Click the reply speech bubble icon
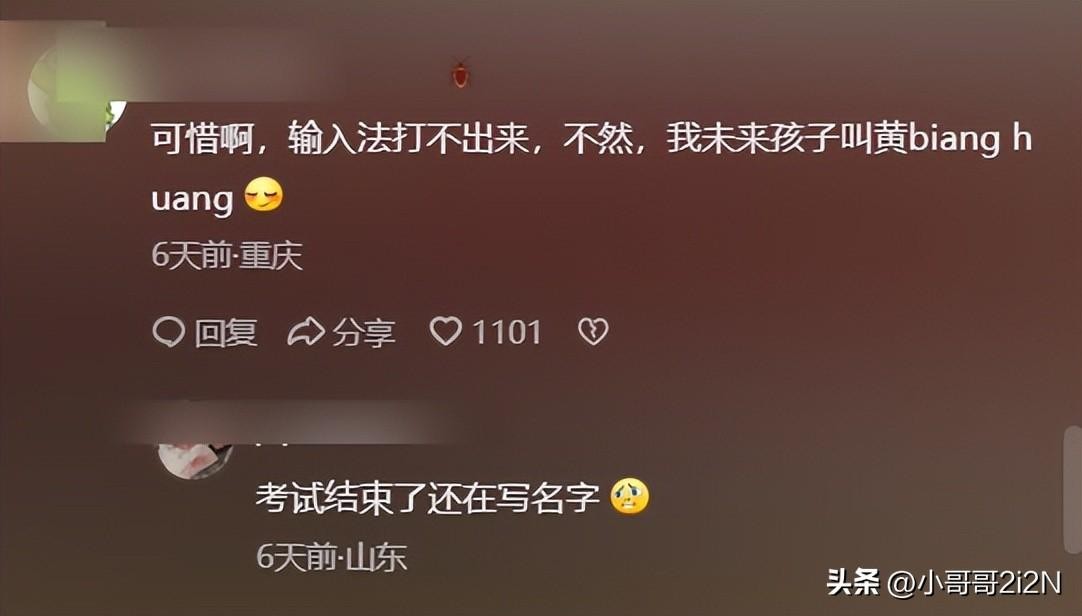 pyautogui.click(x=168, y=332)
